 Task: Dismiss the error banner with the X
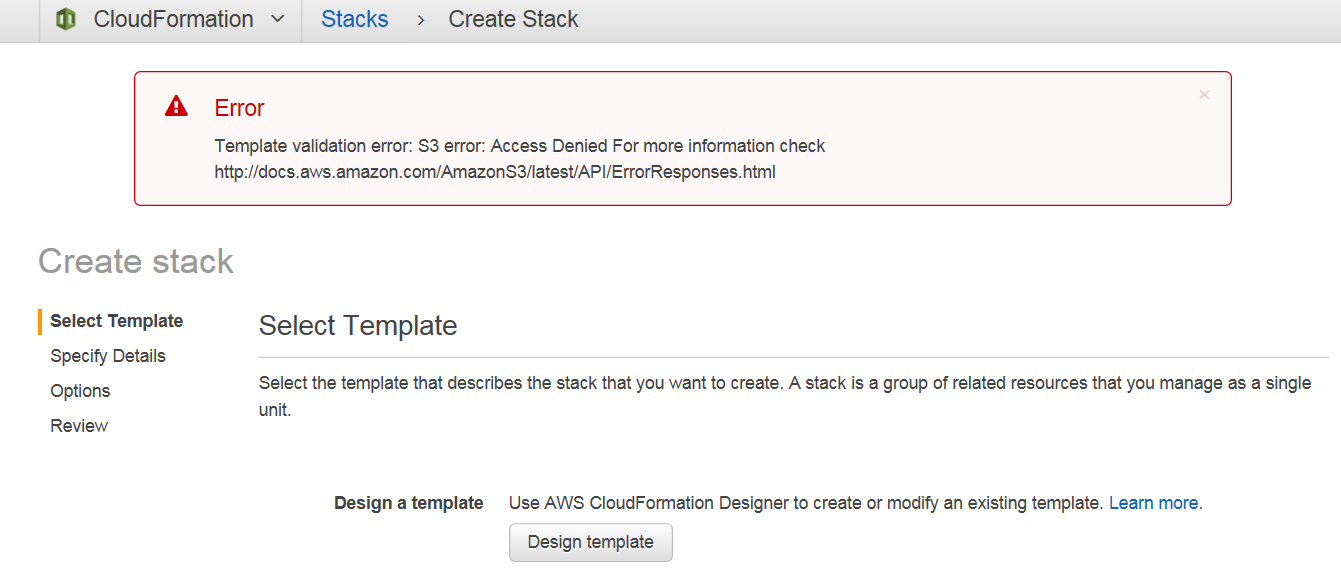1204,95
